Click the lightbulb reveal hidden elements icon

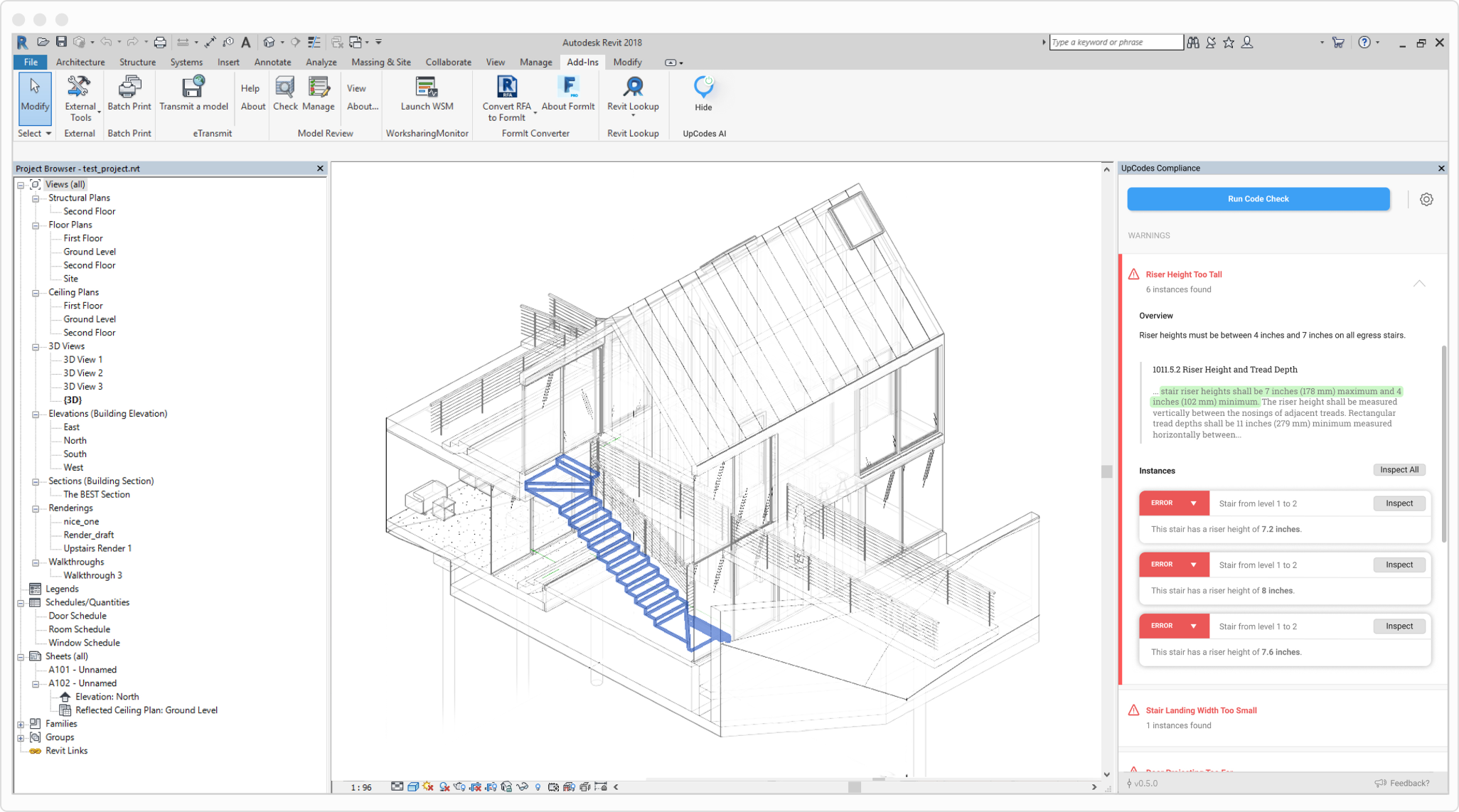coord(538,786)
